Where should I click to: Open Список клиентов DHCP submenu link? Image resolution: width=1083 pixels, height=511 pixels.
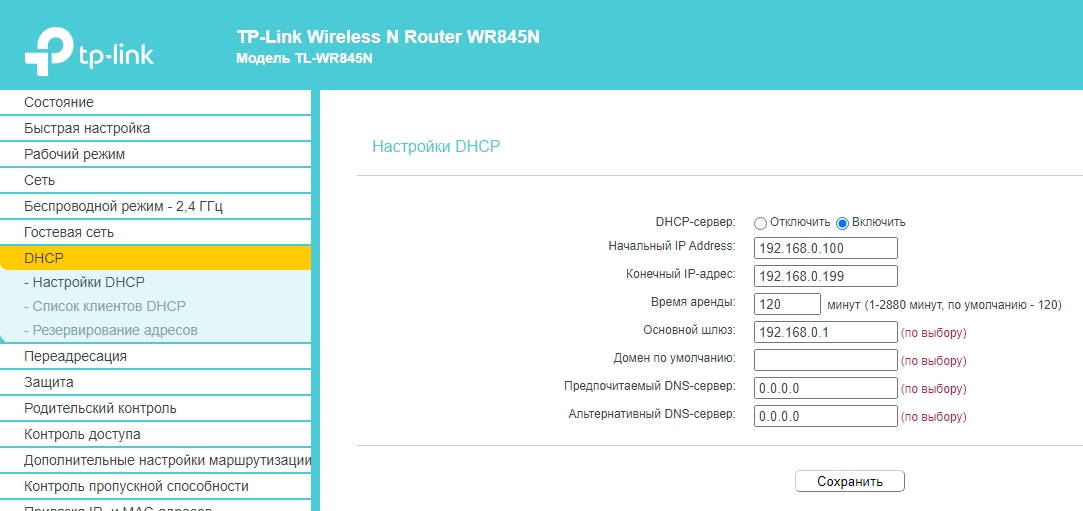tap(105, 306)
